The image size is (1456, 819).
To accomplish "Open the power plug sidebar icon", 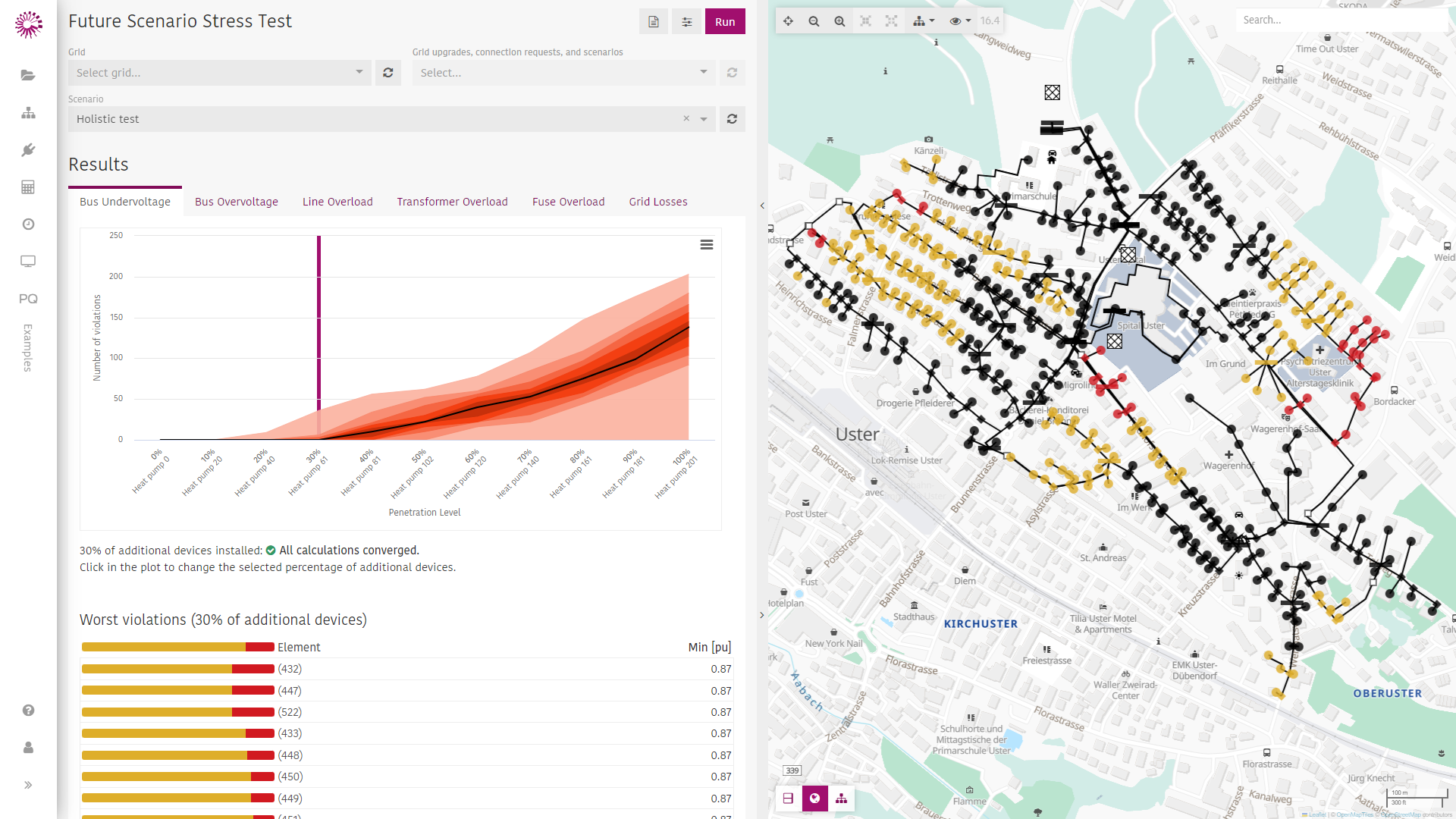I will (28, 149).
